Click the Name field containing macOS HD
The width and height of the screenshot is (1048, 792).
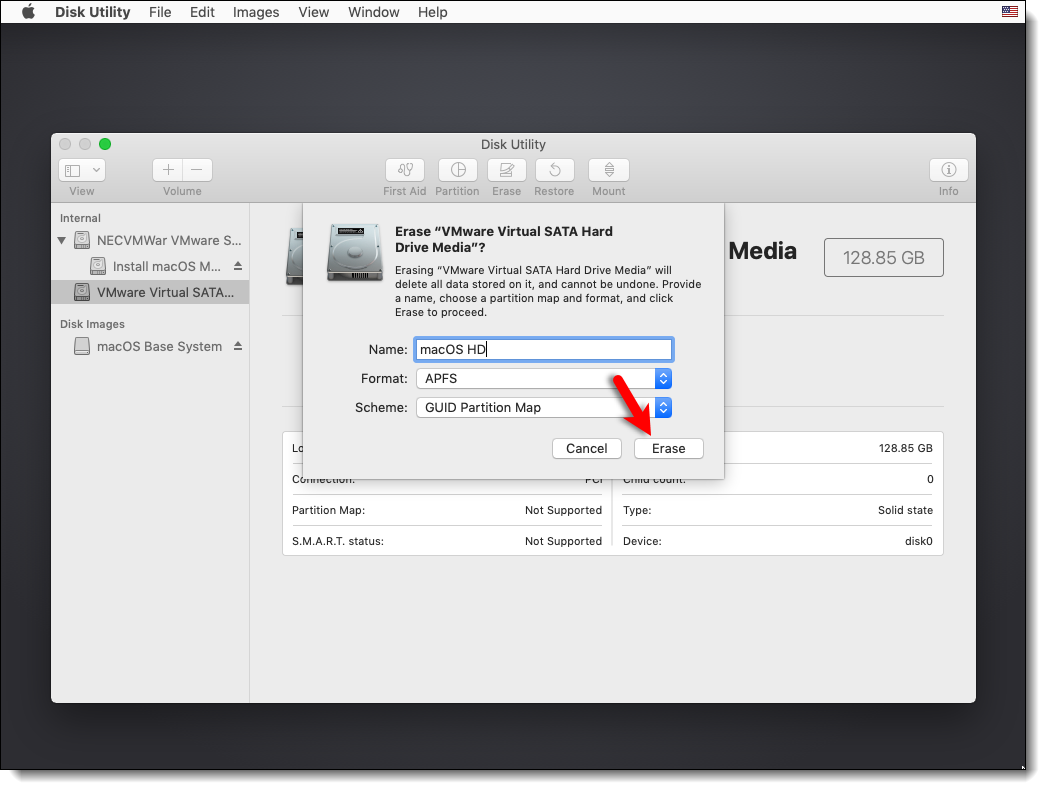tap(543, 350)
